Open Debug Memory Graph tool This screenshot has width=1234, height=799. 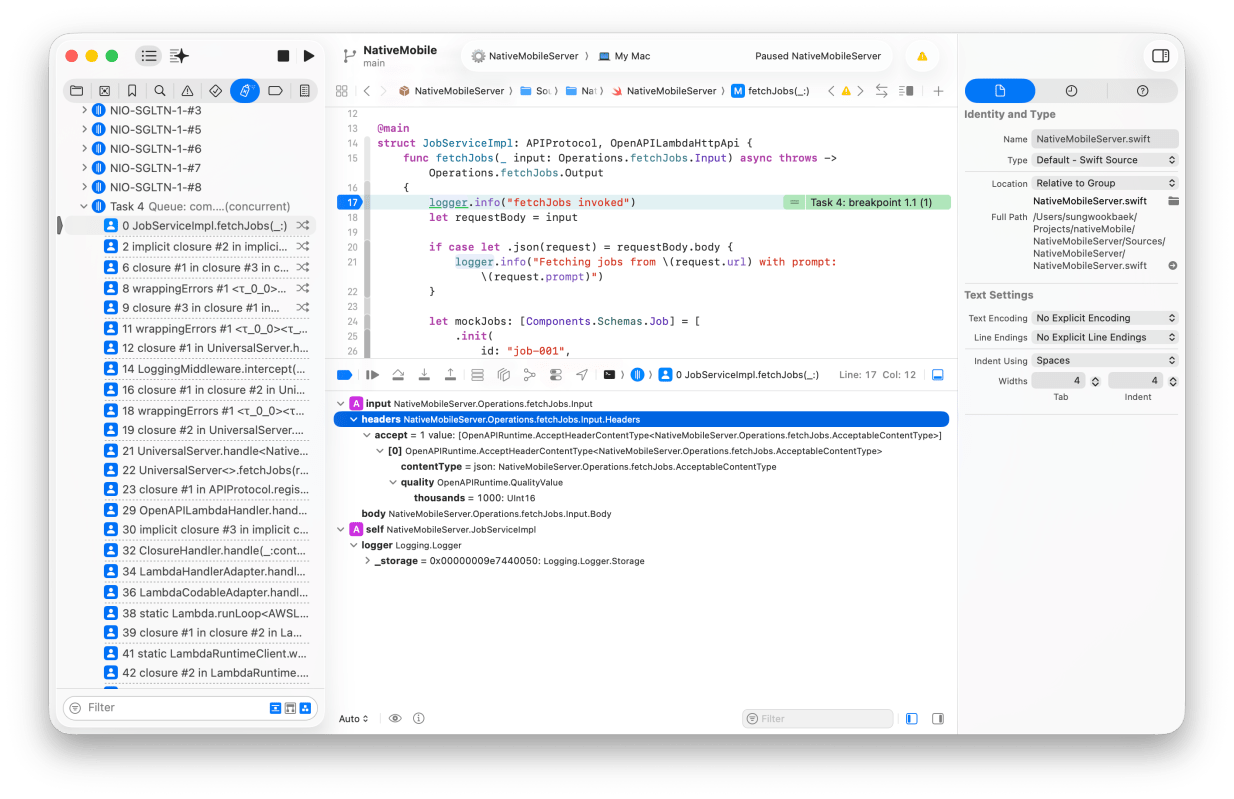point(529,375)
